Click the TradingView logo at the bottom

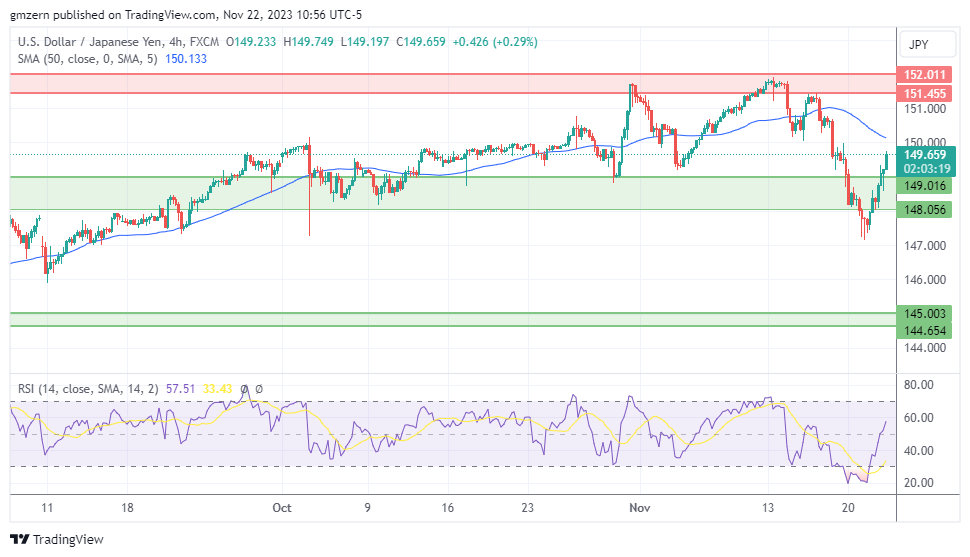(x=57, y=539)
